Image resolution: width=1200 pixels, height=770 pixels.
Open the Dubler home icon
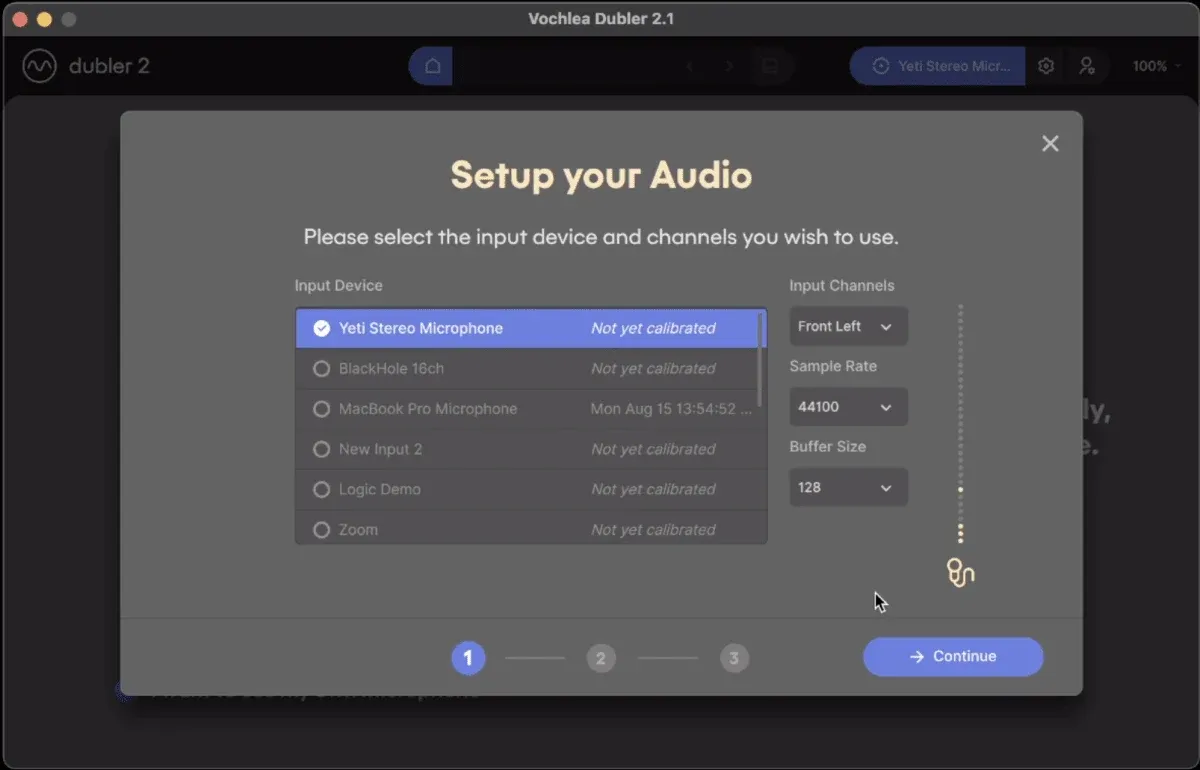pyautogui.click(x=432, y=66)
